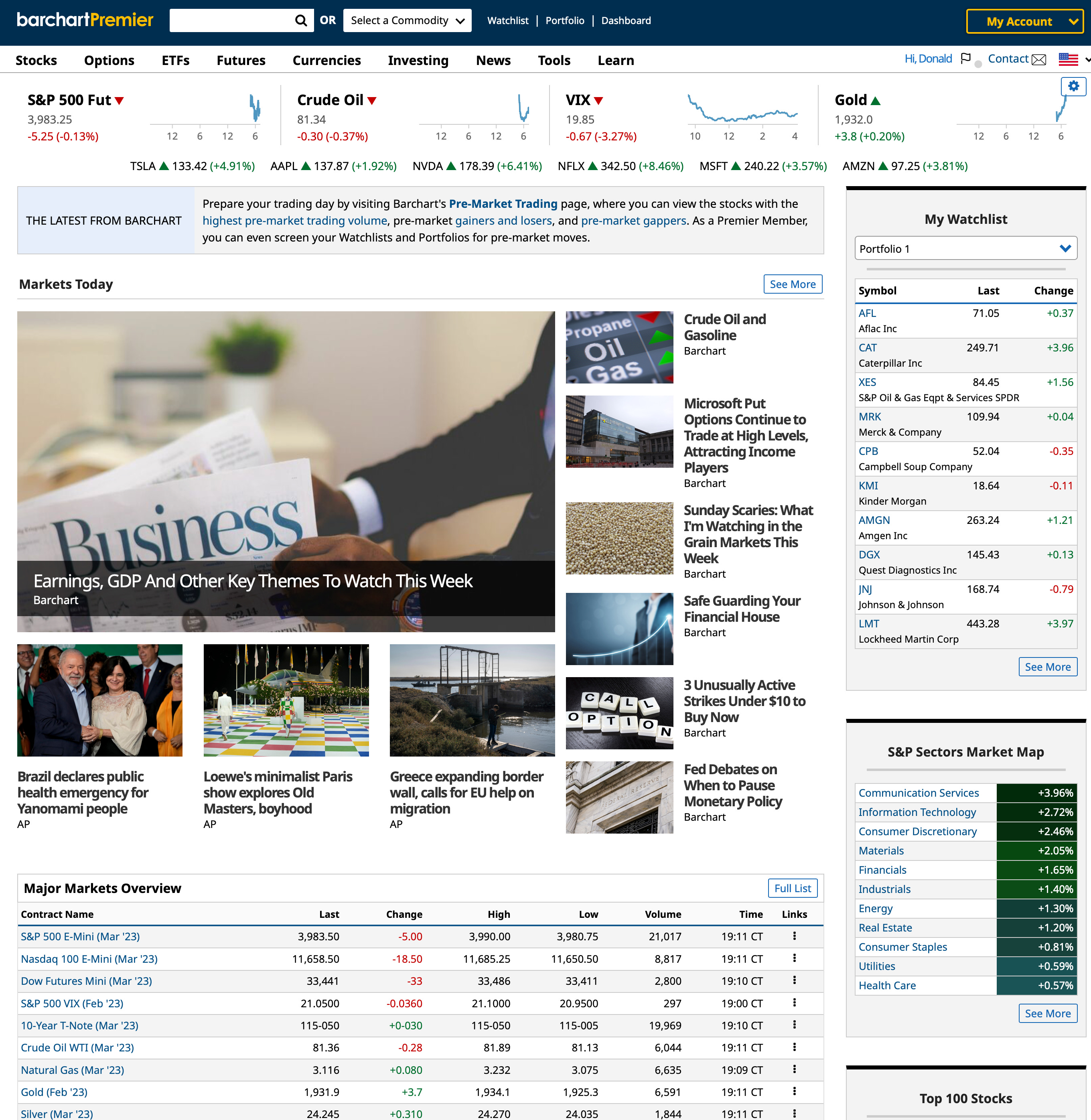This screenshot has width=1091, height=1120.
Task: Open the Futures menu
Action: pos(241,60)
